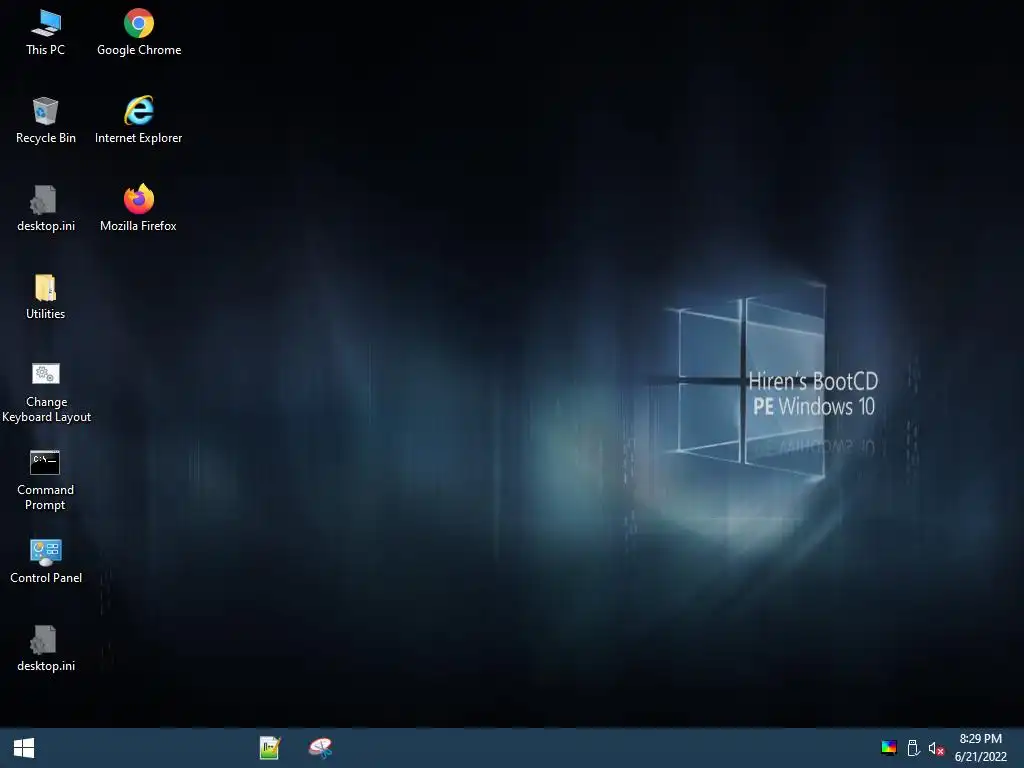Open the Control Panel icon
The width and height of the screenshot is (1024, 768).
(46, 562)
